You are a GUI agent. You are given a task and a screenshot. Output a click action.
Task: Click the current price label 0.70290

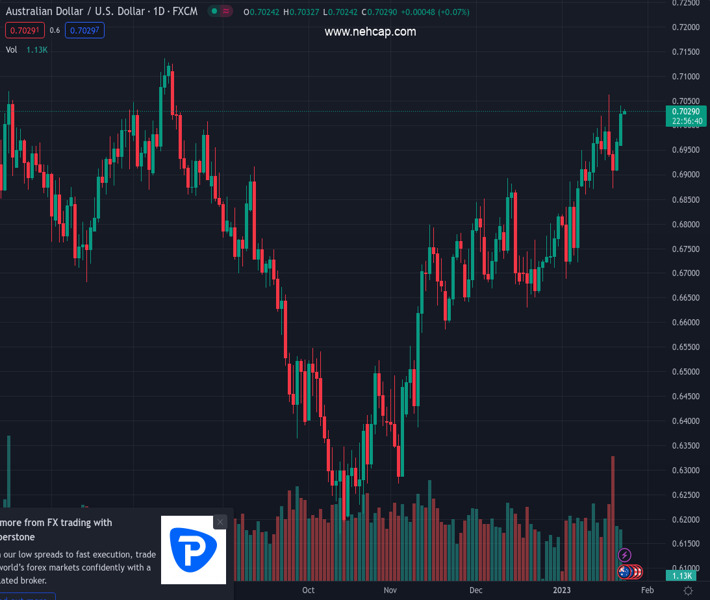click(688, 111)
